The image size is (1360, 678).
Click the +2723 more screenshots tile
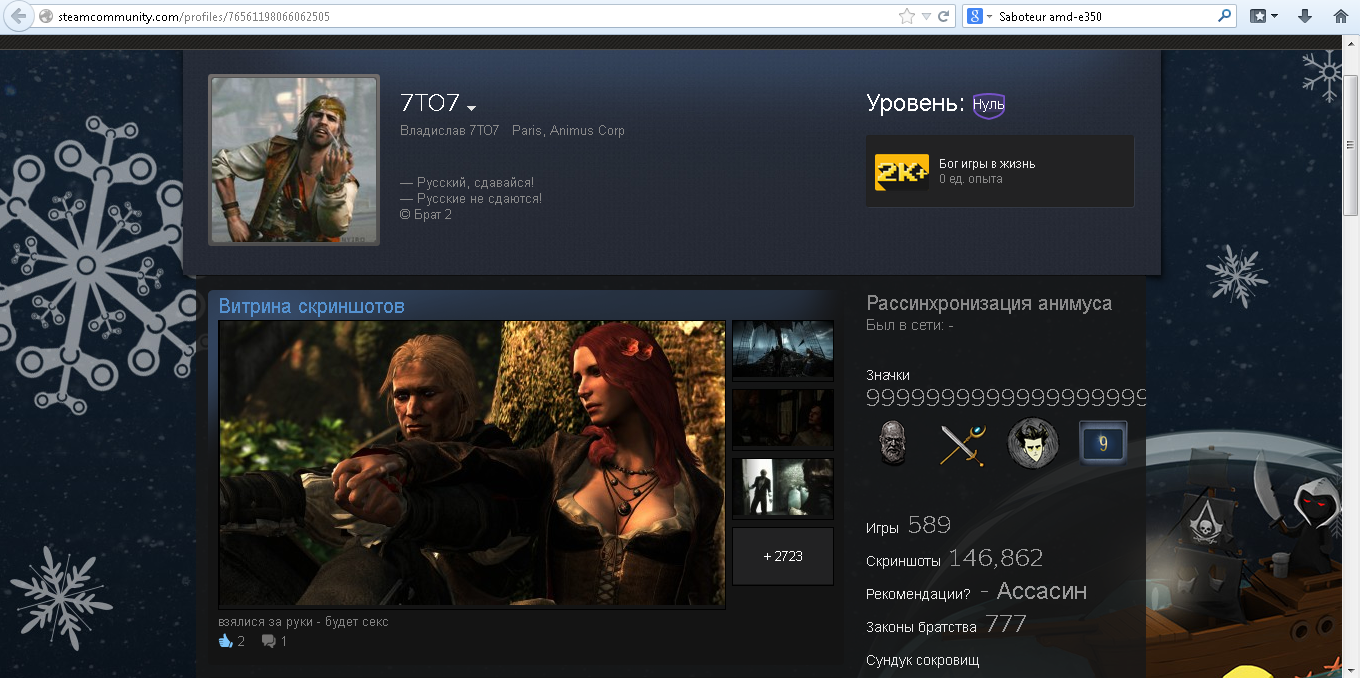click(782, 556)
